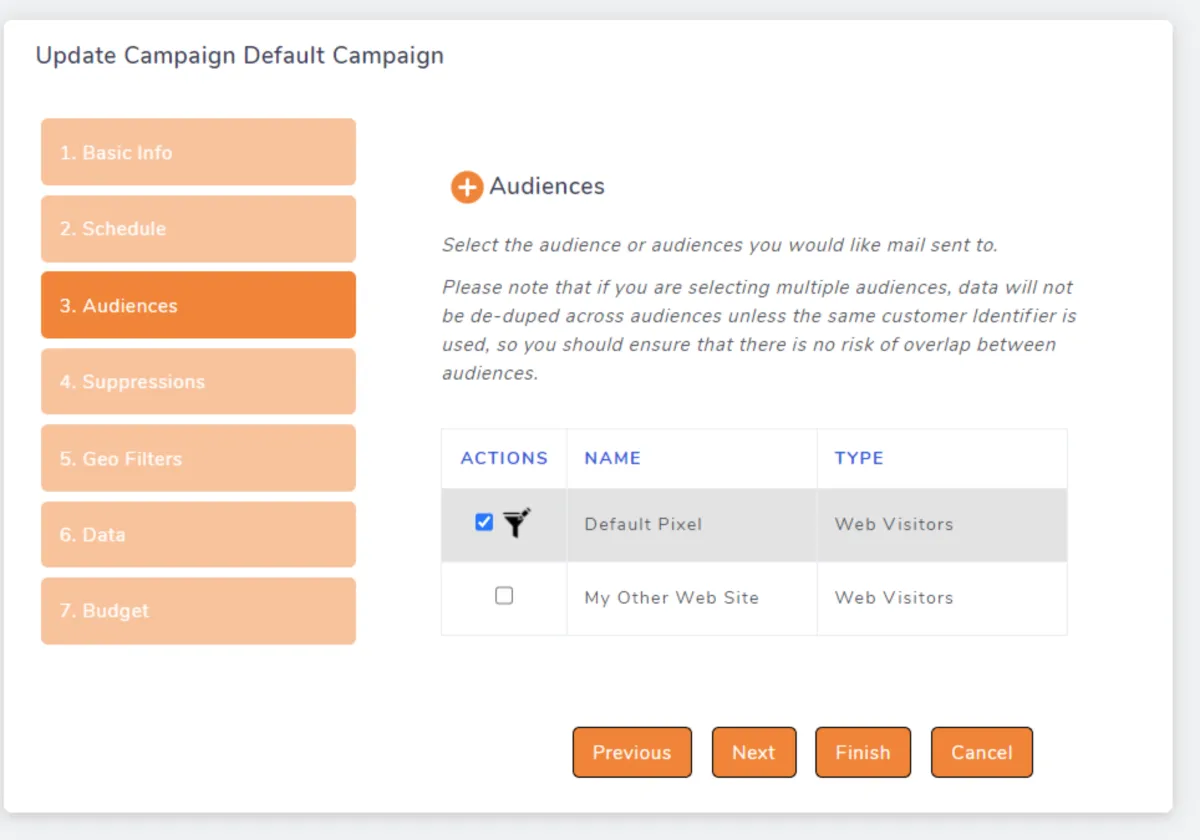The height and width of the screenshot is (840, 1200).
Task: Click the Next button
Action: click(x=753, y=753)
